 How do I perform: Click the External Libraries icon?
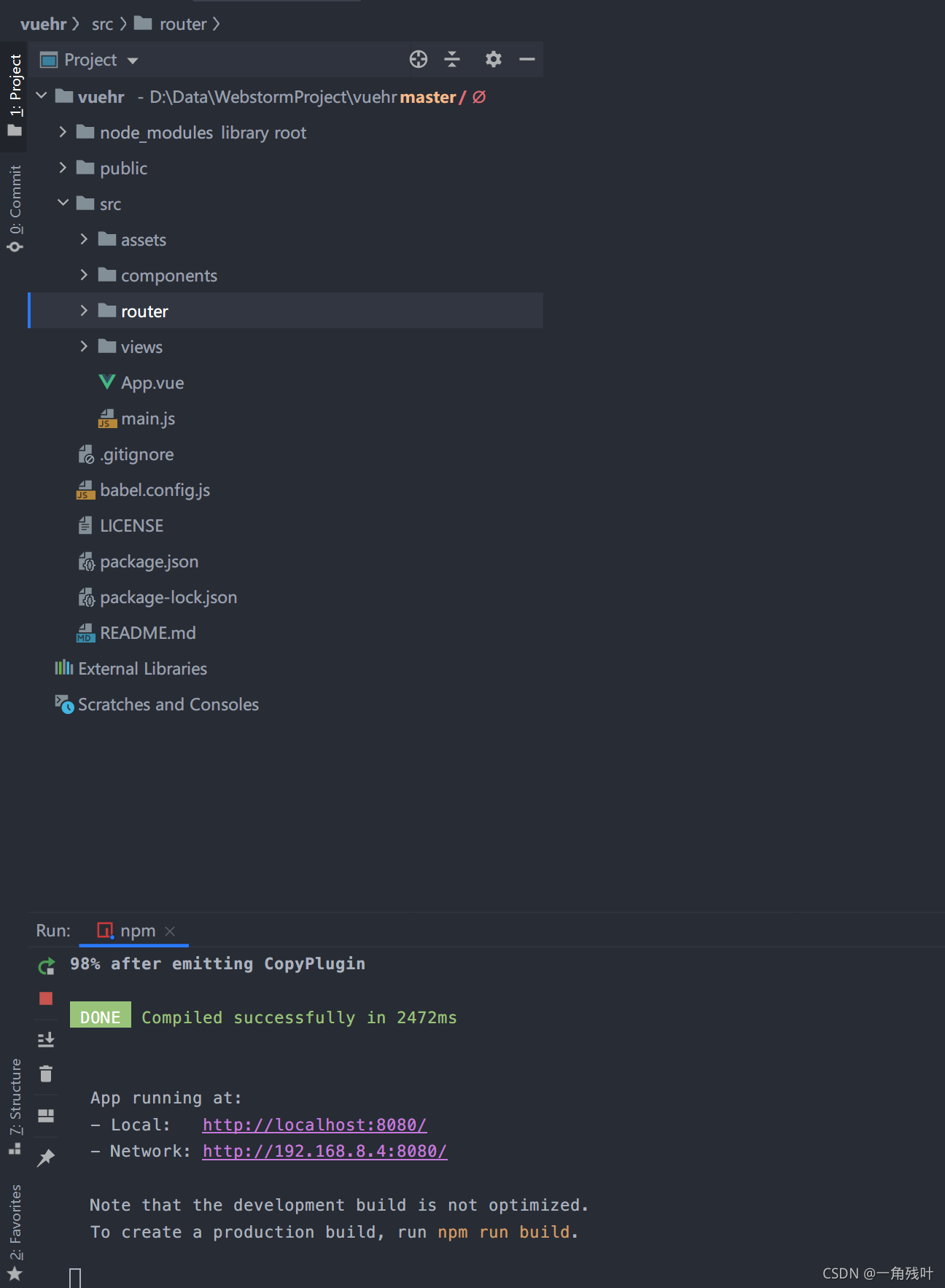click(64, 667)
